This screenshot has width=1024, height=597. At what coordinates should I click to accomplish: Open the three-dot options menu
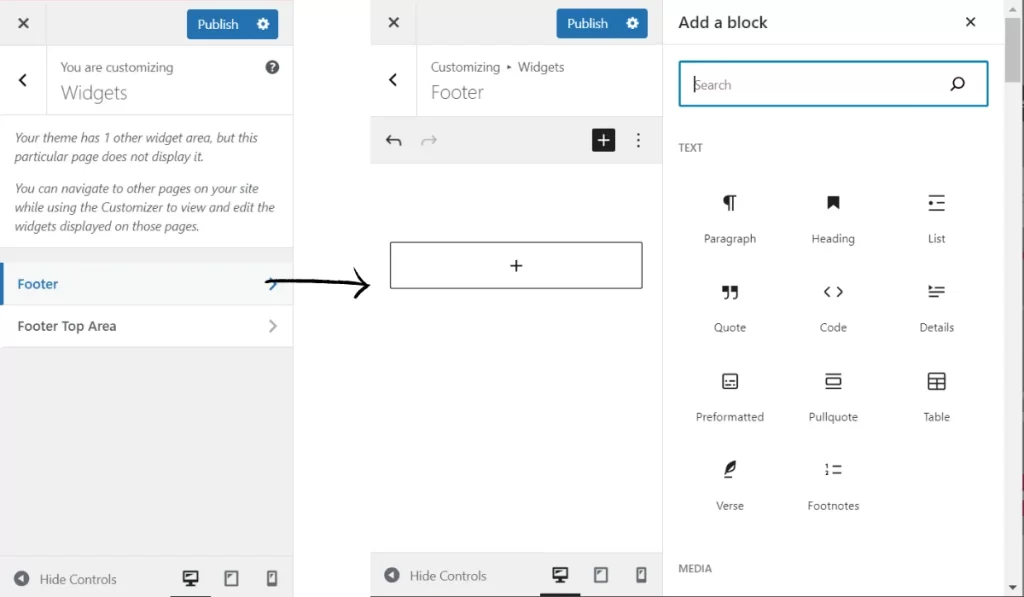point(639,141)
